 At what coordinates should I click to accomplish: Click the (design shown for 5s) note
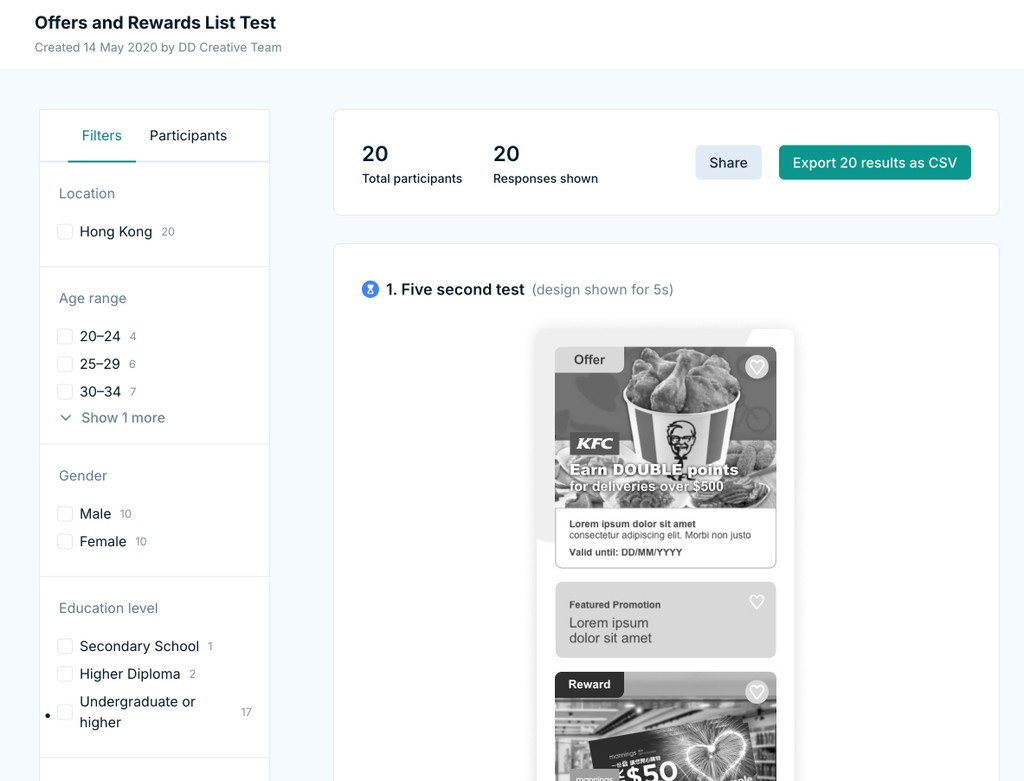pyautogui.click(x=603, y=289)
